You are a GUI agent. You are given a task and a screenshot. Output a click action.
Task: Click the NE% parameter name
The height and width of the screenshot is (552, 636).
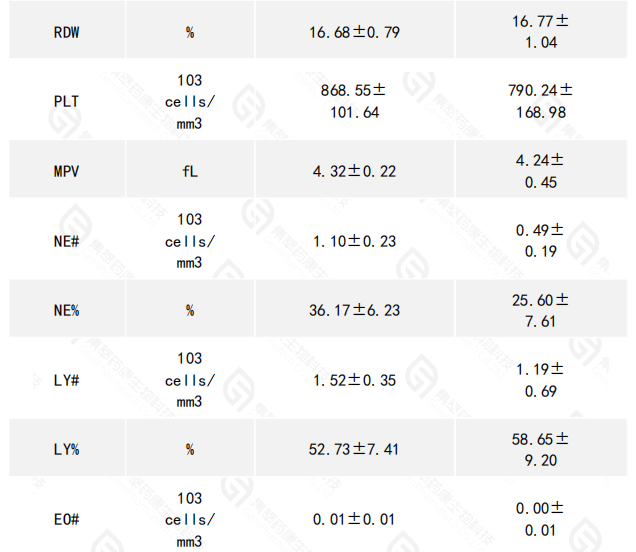coord(66,310)
